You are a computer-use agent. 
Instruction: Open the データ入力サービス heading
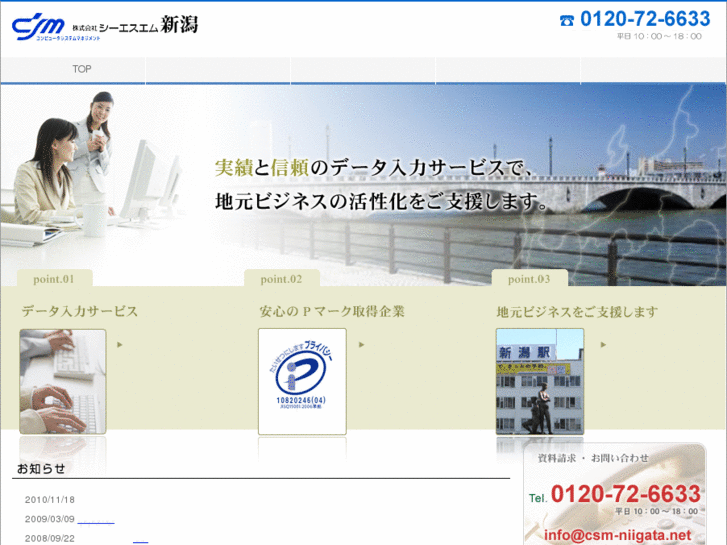pyautogui.click(x=80, y=311)
